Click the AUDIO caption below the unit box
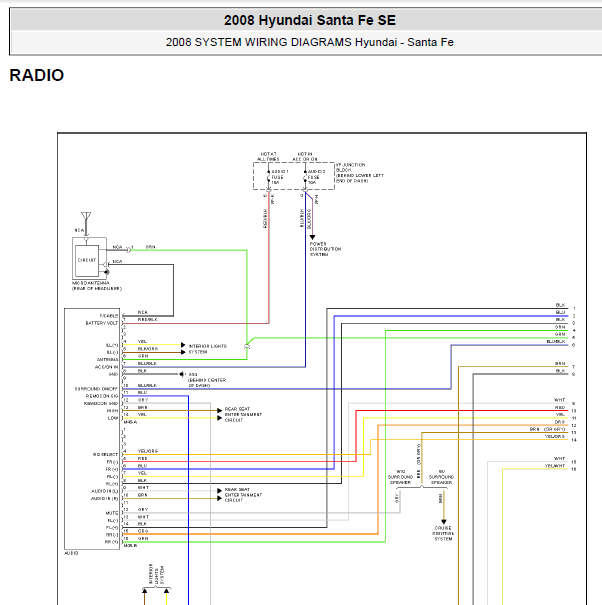Viewport: 602px width, 605px height. (71, 553)
